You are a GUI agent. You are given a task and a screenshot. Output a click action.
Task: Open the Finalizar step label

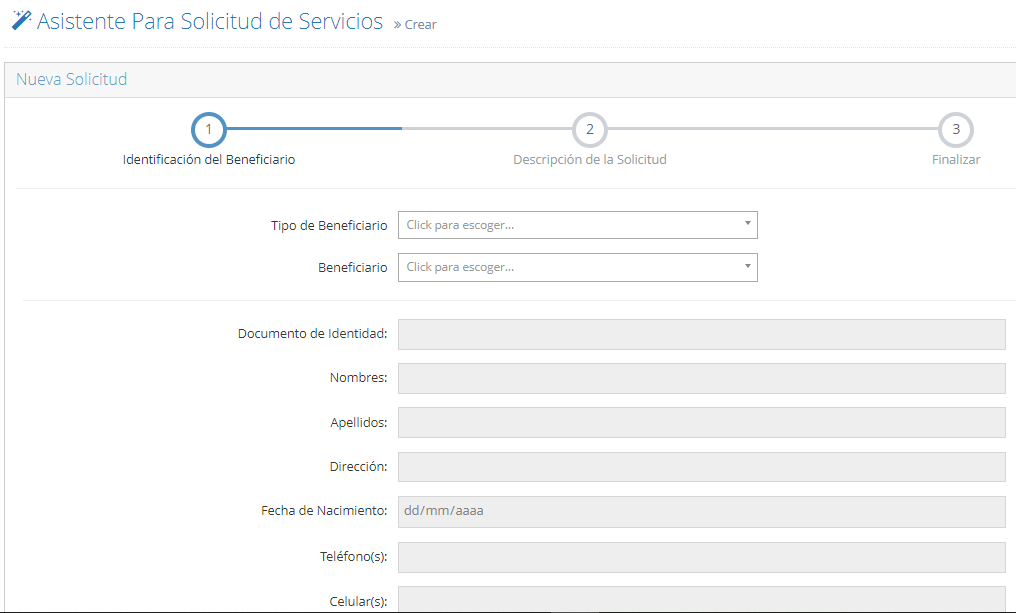[956, 160]
